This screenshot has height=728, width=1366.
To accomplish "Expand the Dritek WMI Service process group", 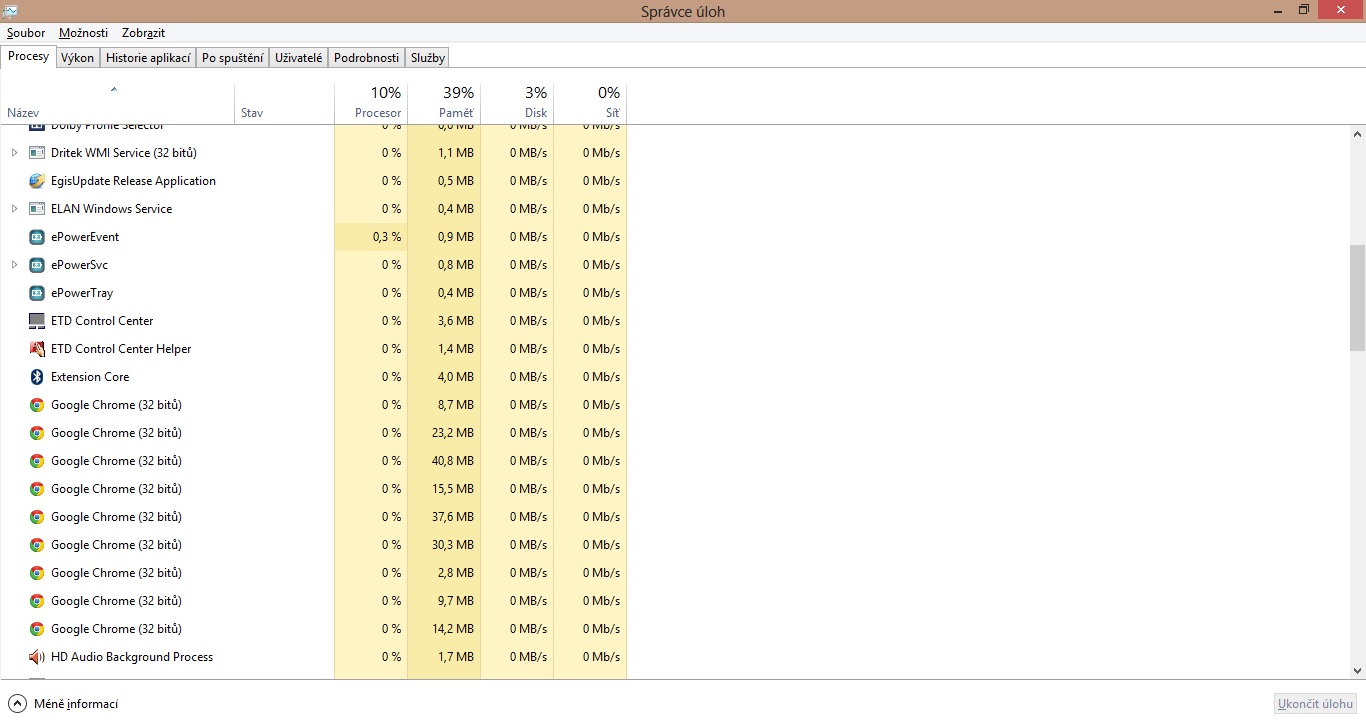I will click(x=14, y=153).
